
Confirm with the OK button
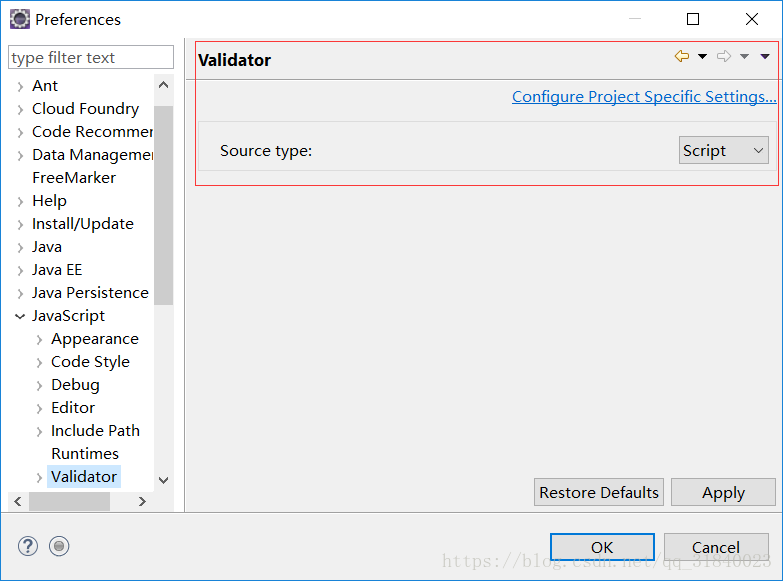pos(602,548)
